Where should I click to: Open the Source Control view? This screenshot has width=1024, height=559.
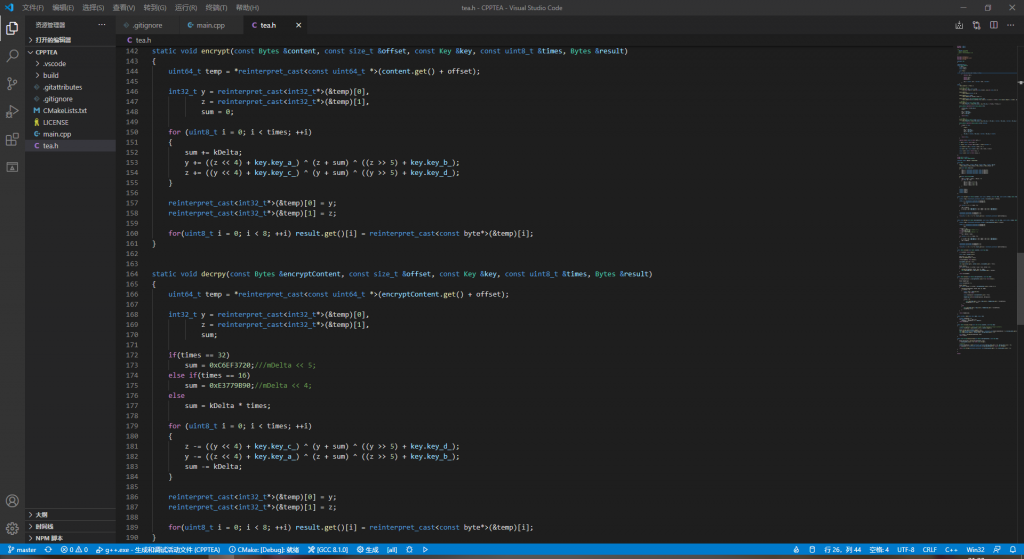(12, 84)
